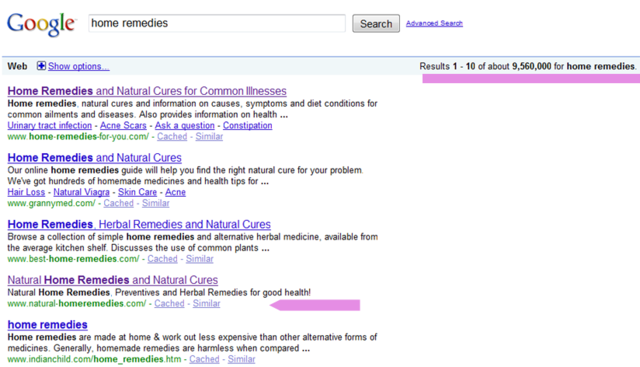640x367 pixels.
Task: Expand Show options link
Action: click(78, 66)
